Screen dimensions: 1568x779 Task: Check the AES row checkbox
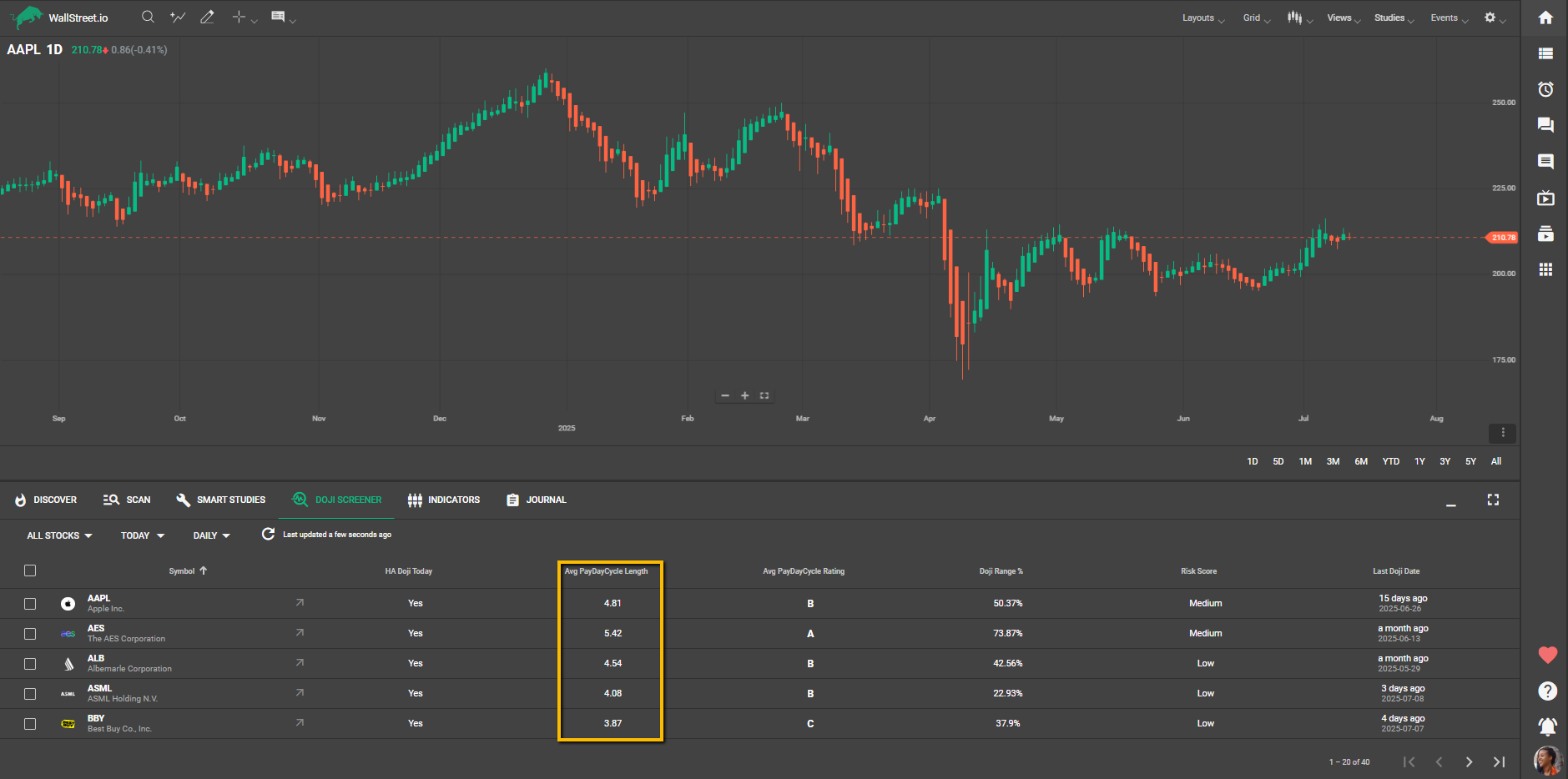tap(30, 634)
